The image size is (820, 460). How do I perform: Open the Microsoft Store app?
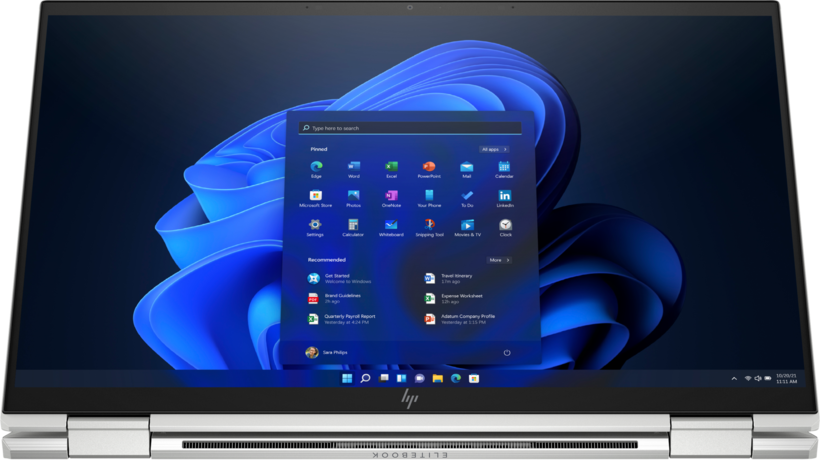[316, 196]
